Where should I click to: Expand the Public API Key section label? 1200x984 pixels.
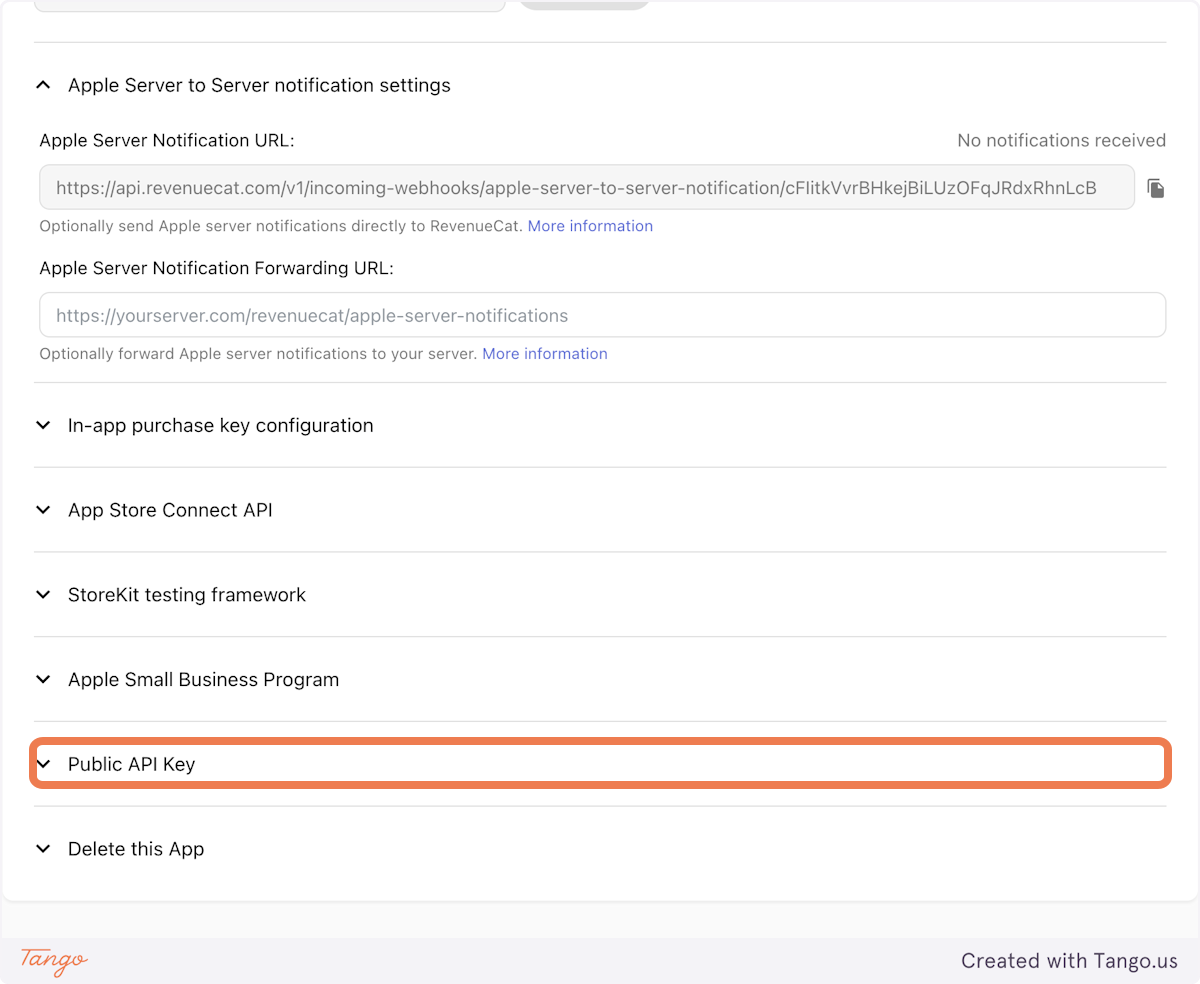pos(131,765)
